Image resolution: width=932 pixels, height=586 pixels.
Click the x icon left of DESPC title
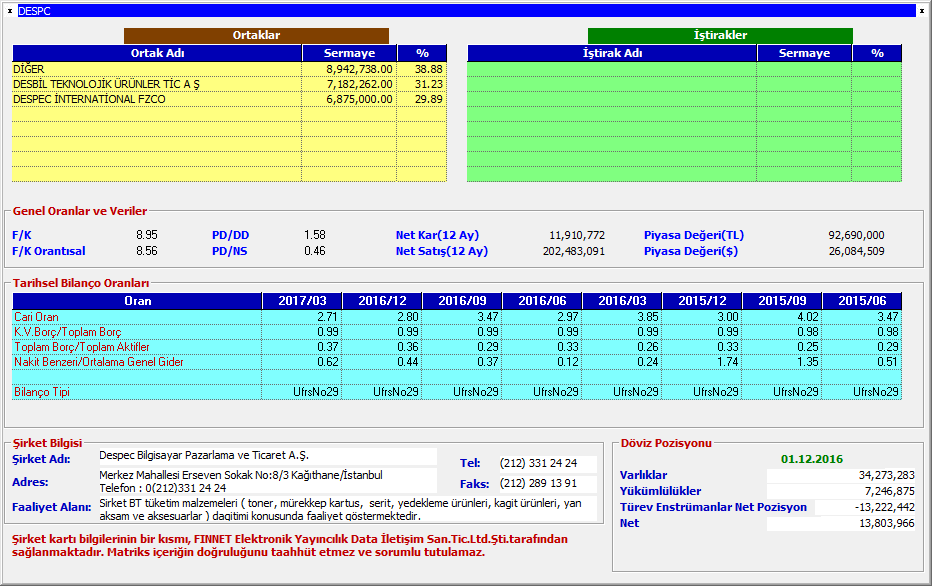pos(10,11)
